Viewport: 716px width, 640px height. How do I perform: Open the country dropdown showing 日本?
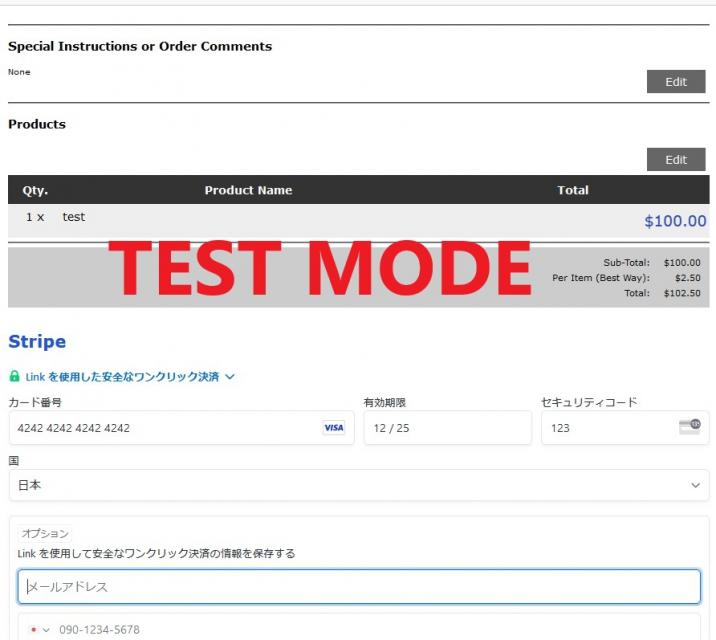pos(359,485)
